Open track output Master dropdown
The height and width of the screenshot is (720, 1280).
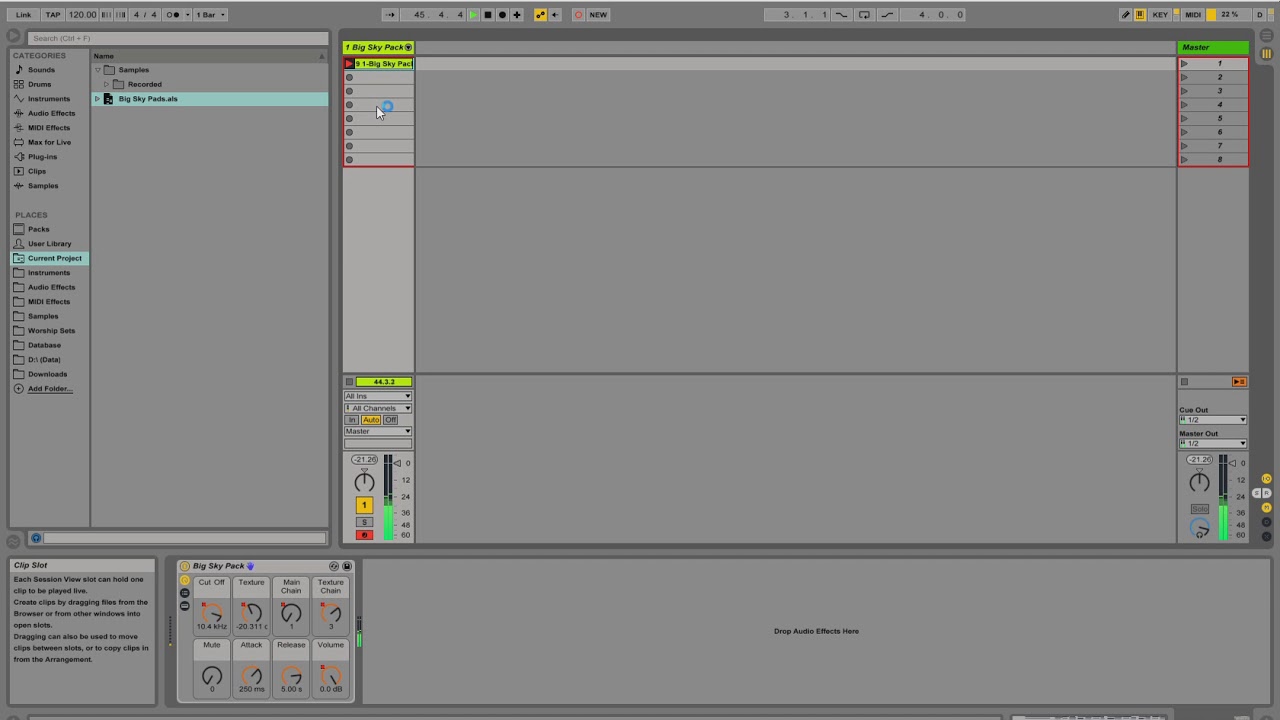(x=378, y=431)
